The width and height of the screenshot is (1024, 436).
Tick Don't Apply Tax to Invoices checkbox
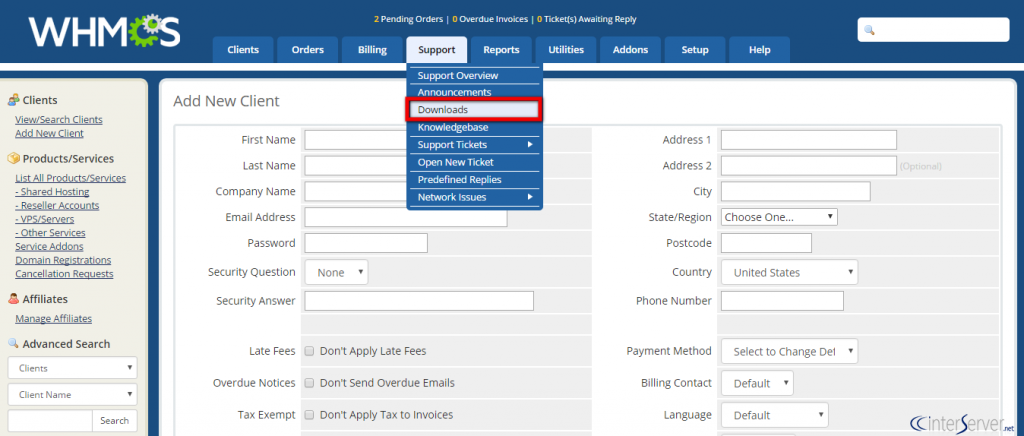point(310,415)
